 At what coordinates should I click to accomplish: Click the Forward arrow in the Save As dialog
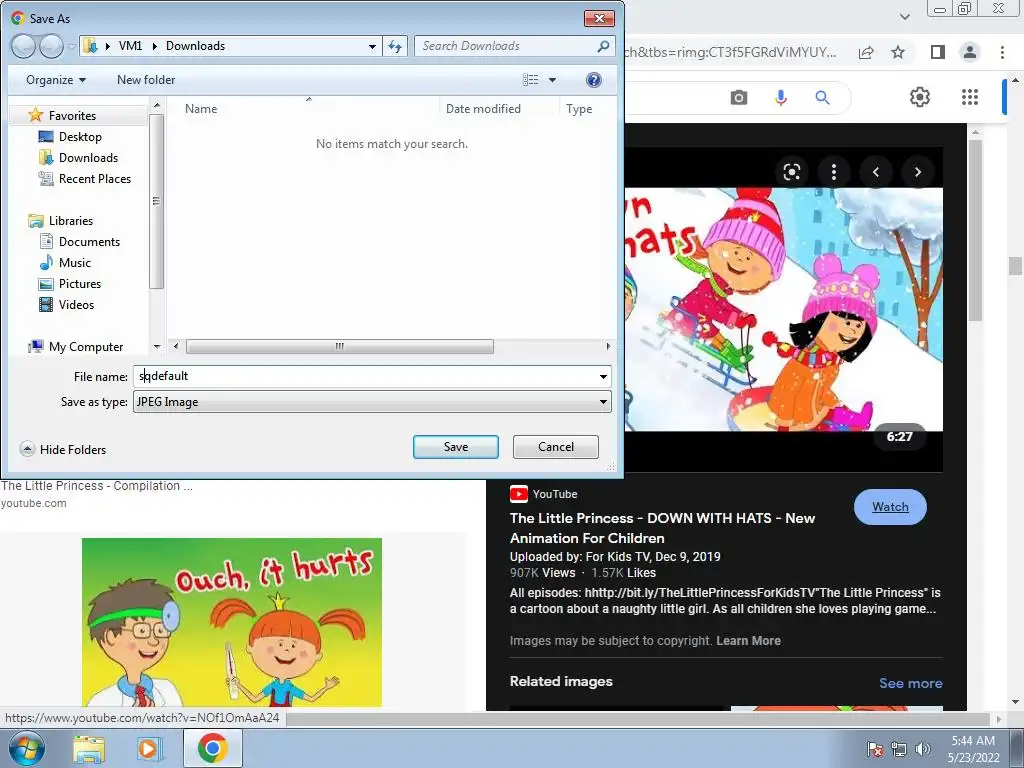pyautogui.click(x=50, y=46)
